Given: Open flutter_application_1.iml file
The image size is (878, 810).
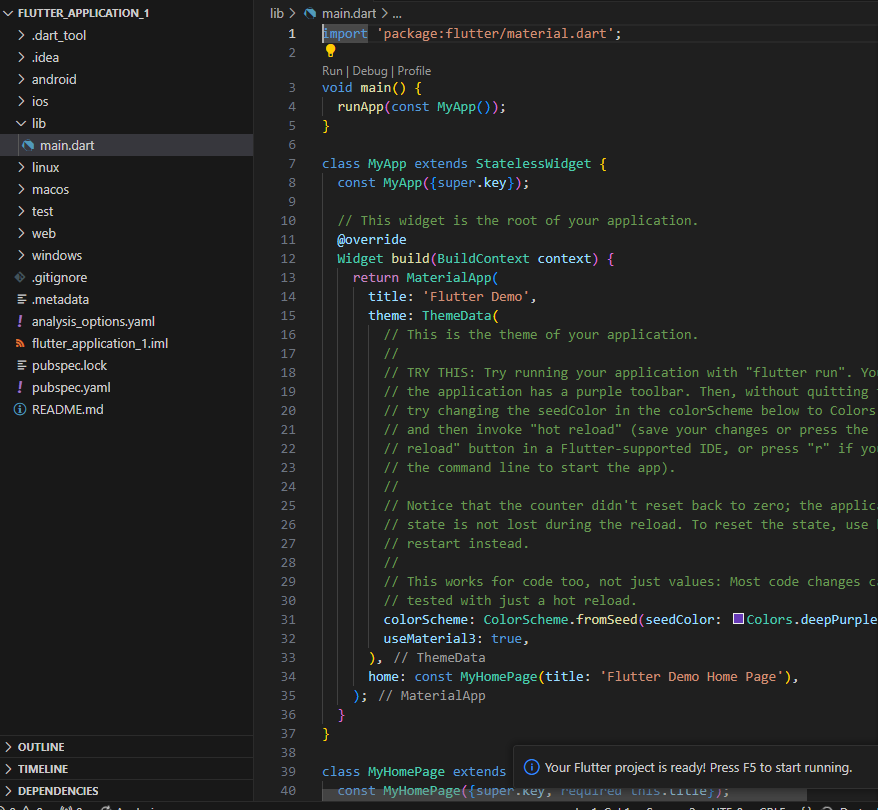Looking at the screenshot, I should [100, 343].
